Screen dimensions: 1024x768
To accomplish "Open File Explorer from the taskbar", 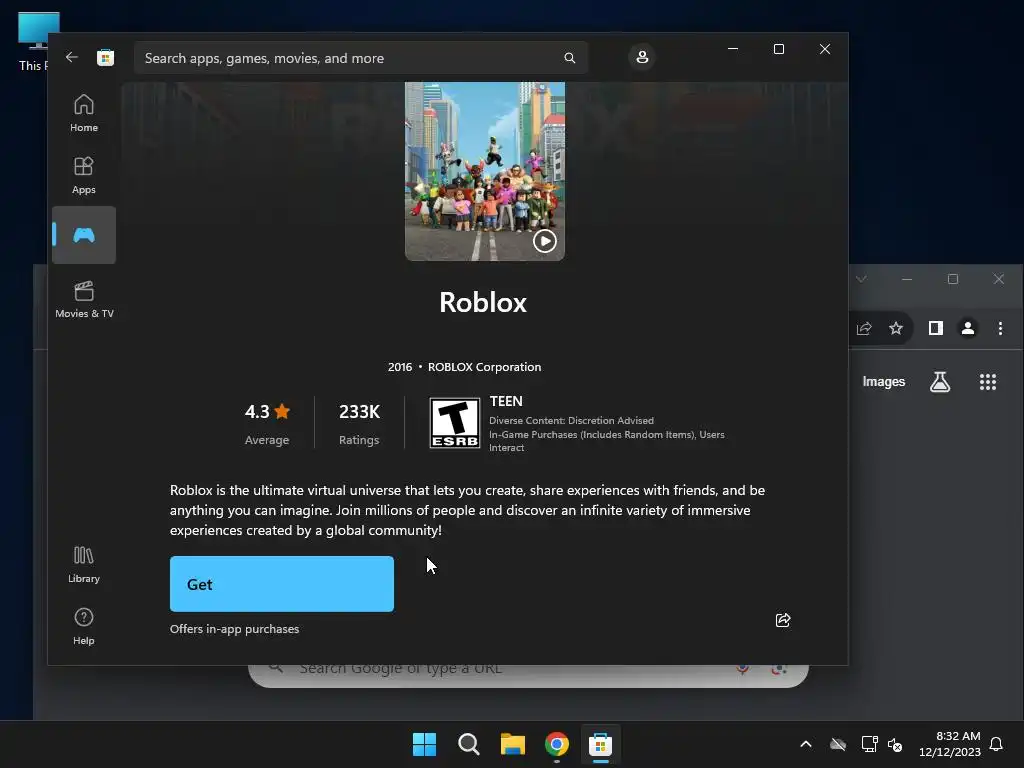I will [x=513, y=744].
